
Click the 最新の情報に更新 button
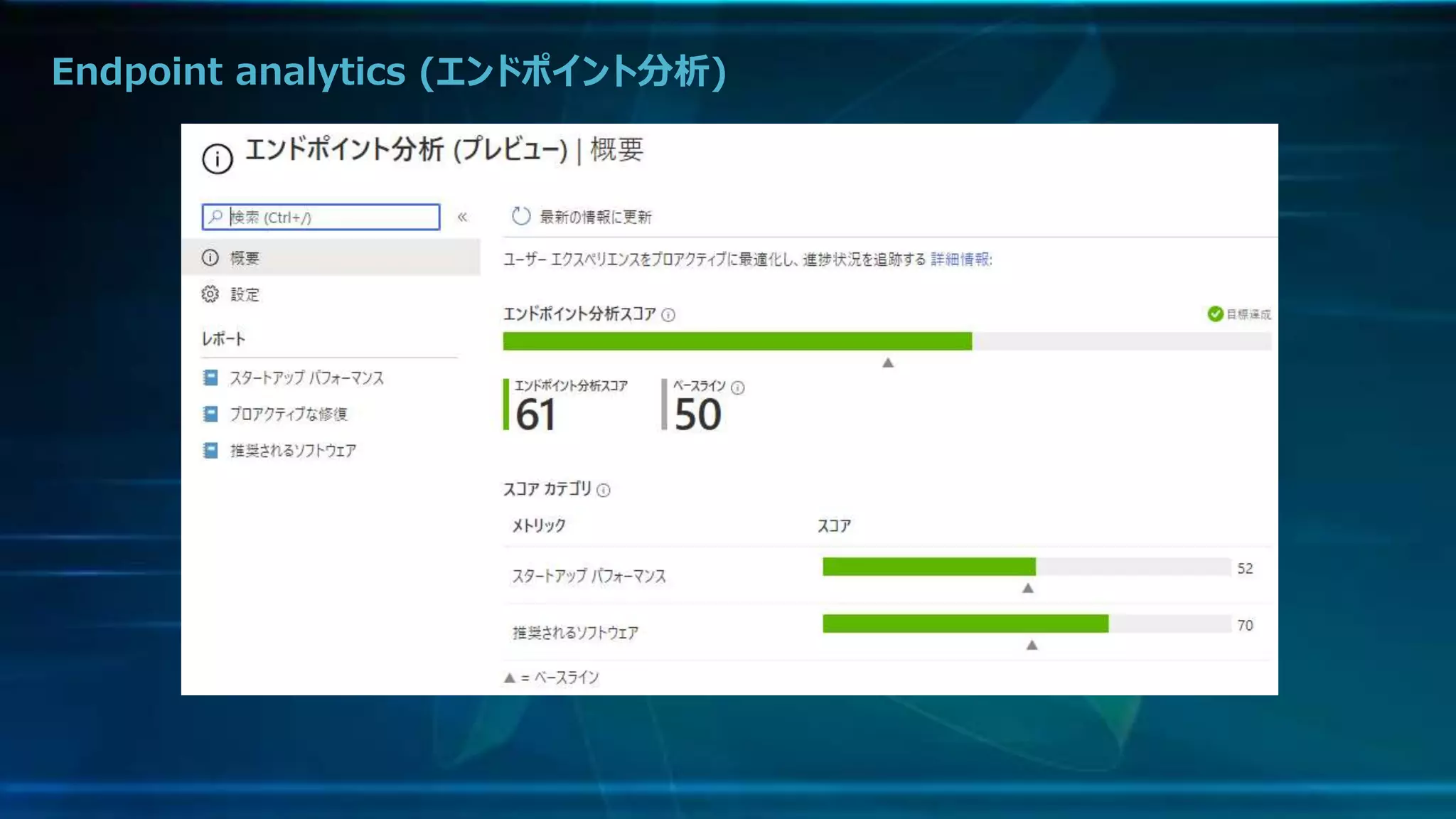point(595,217)
